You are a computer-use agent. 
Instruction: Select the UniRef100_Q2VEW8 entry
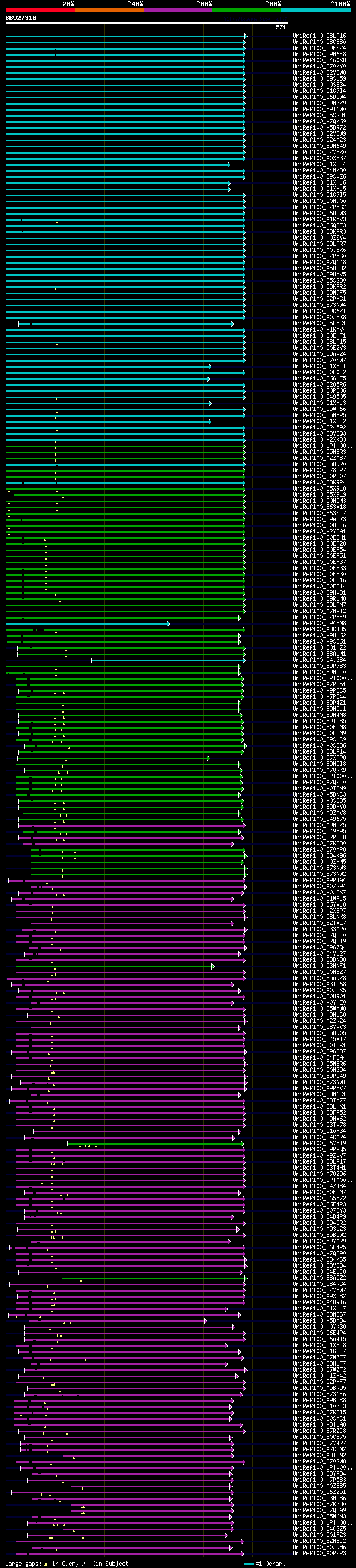pos(319,73)
